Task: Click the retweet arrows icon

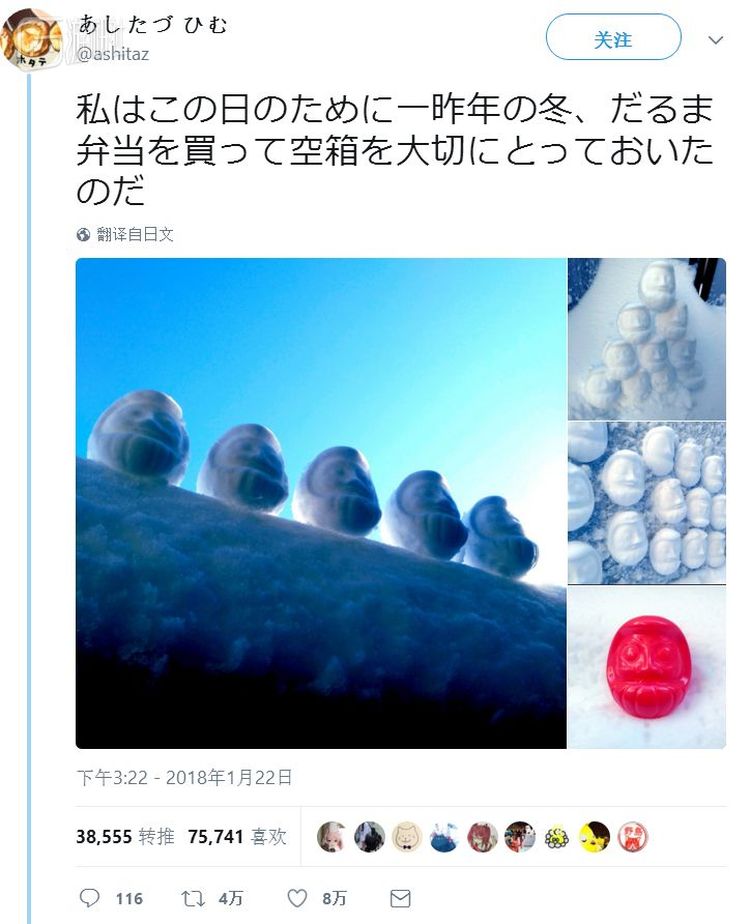Action: click(x=193, y=898)
